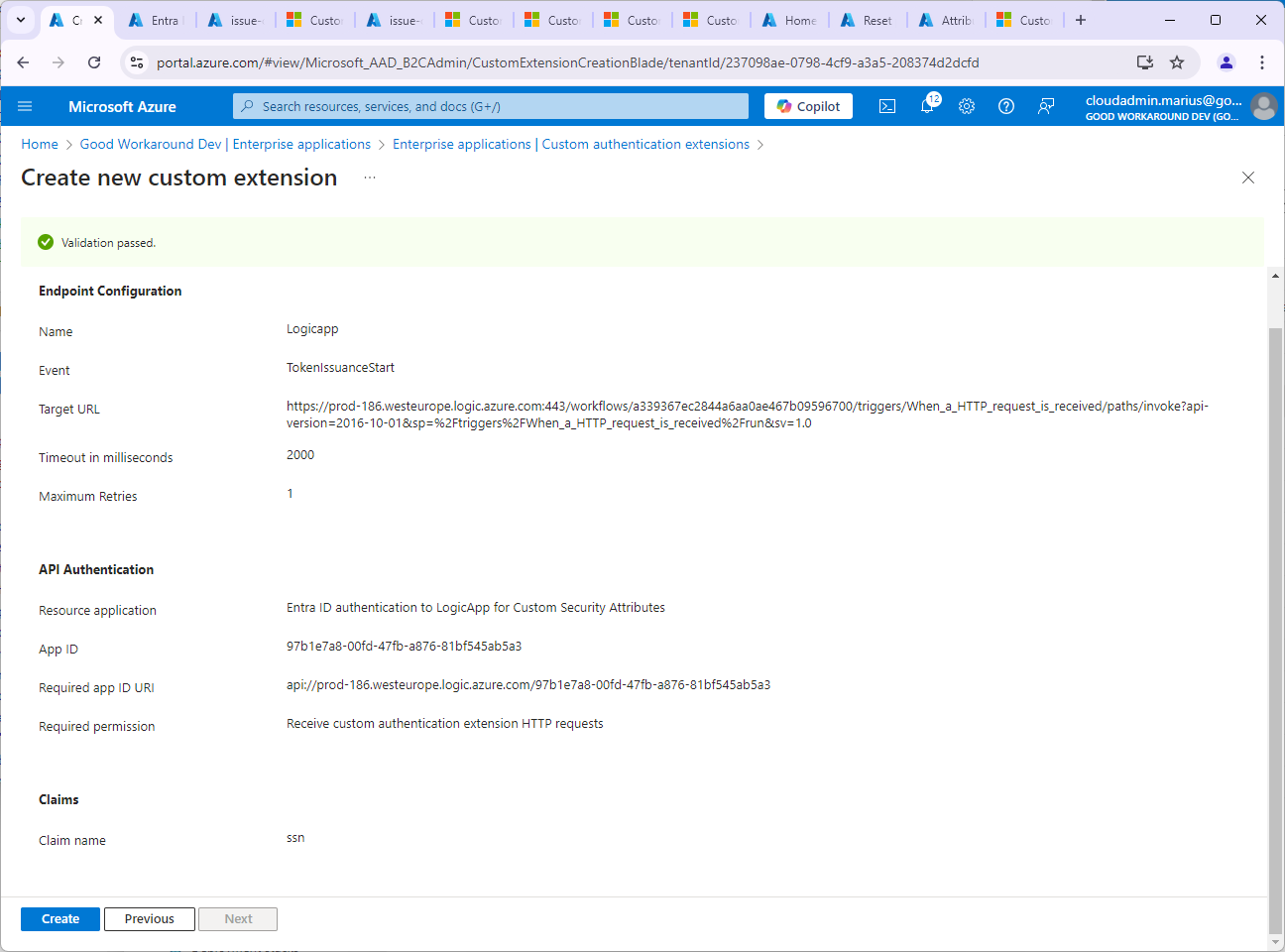Launch Cloud Shell from the top bar
This screenshot has height=952, width=1285.
point(887,106)
